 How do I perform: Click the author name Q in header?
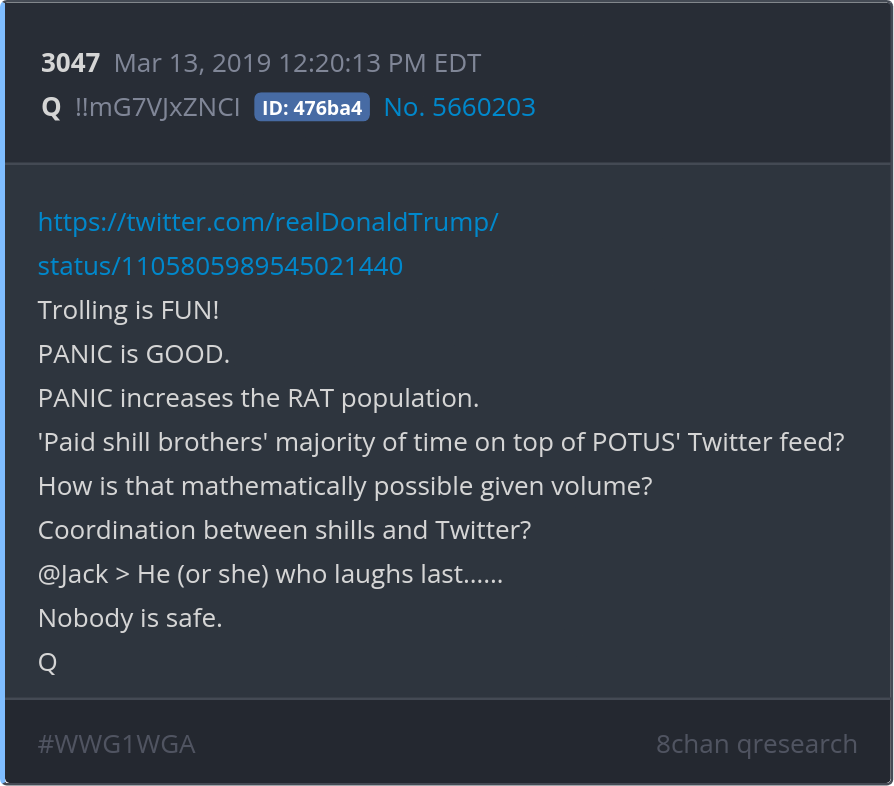[x=51, y=108]
